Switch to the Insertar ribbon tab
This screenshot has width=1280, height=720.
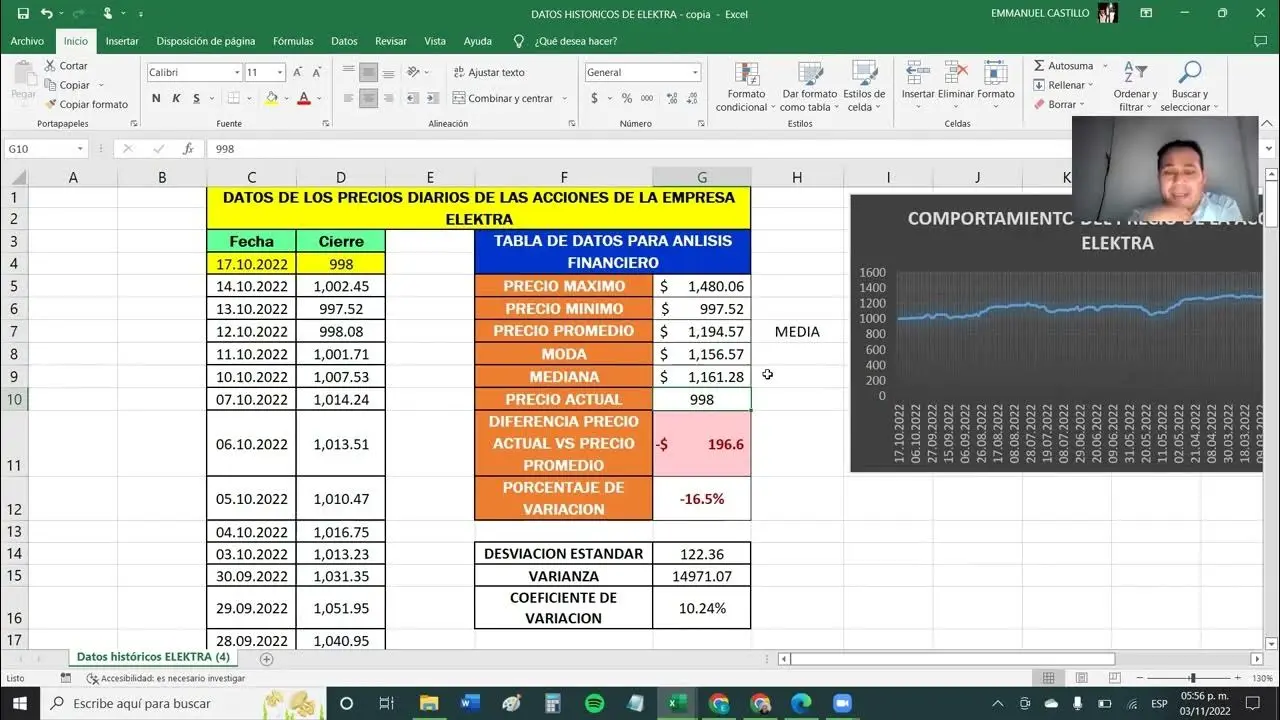(x=122, y=41)
